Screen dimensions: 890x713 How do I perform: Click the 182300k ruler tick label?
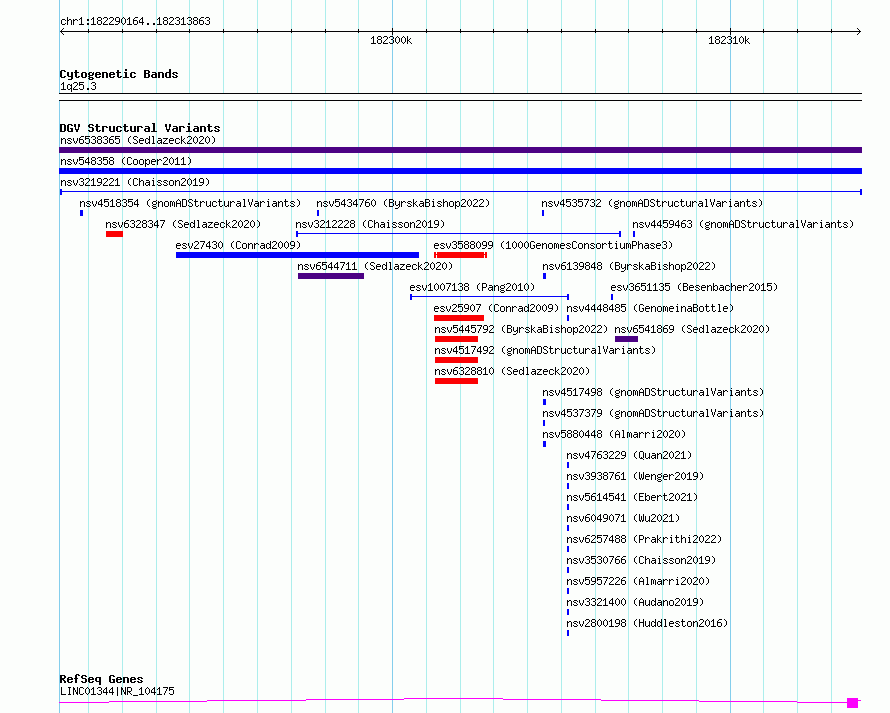pyautogui.click(x=391, y=40)
